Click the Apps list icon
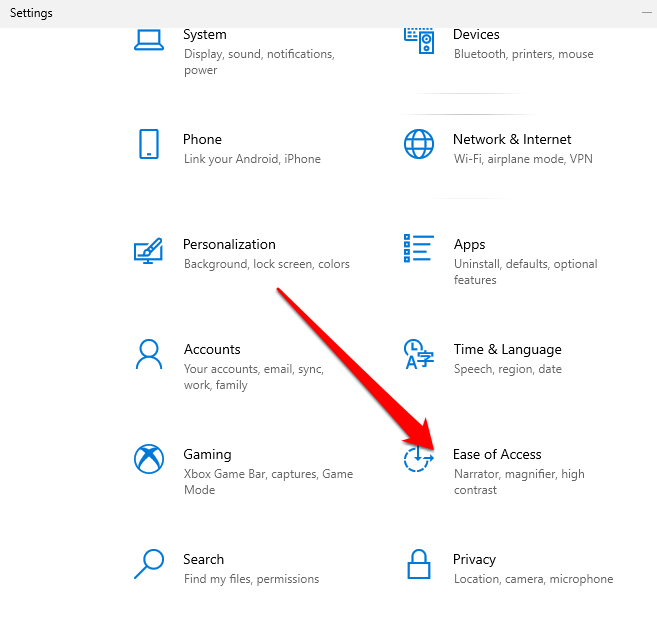 (419, 248)
